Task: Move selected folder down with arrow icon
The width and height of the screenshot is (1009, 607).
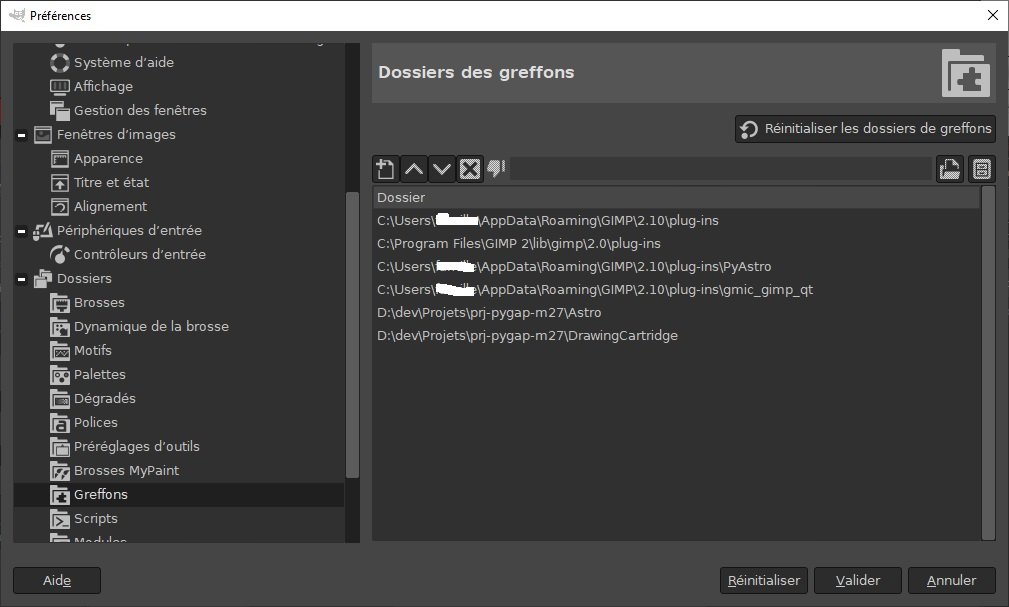Action: pyautogui.click(x=441, y=169)
